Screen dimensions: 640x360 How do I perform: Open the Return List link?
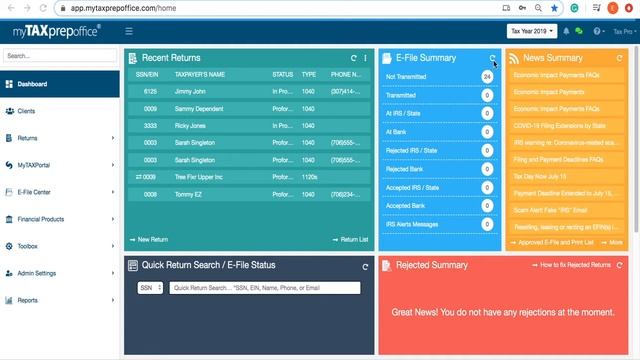351,240
